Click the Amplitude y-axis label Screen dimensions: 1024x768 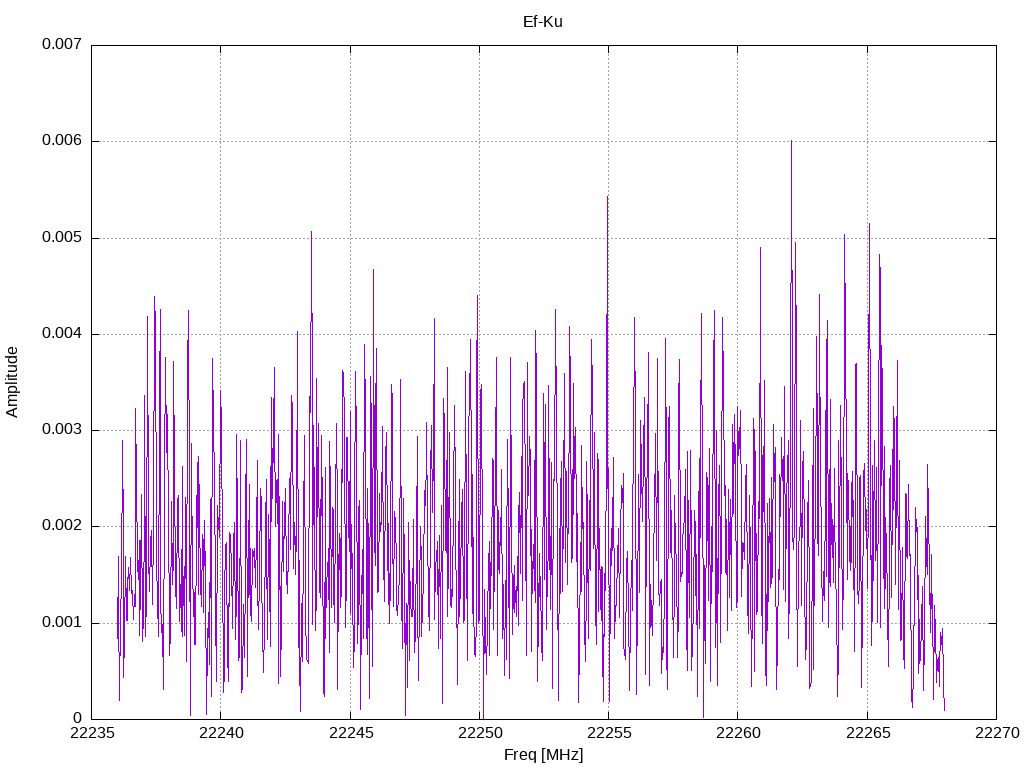pyautogui.click(x=12, y=382)
